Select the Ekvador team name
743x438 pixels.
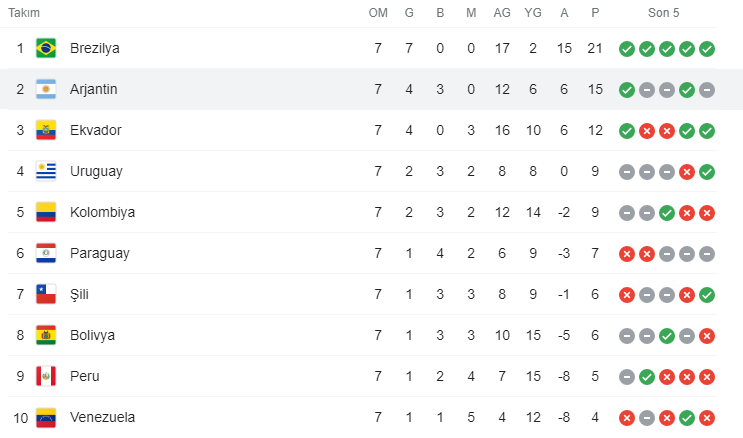(94, 130)
